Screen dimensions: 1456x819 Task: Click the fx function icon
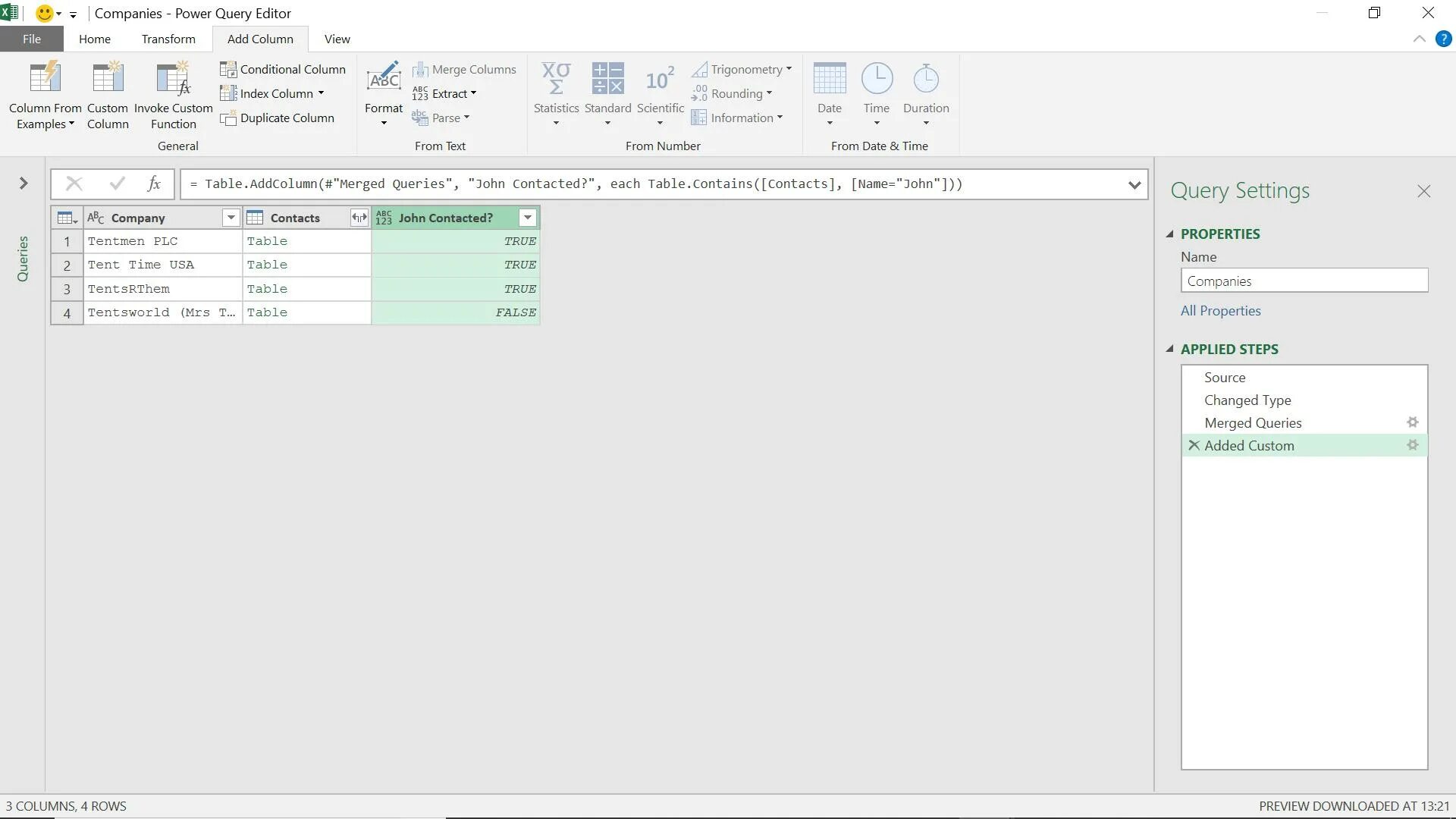154,184
